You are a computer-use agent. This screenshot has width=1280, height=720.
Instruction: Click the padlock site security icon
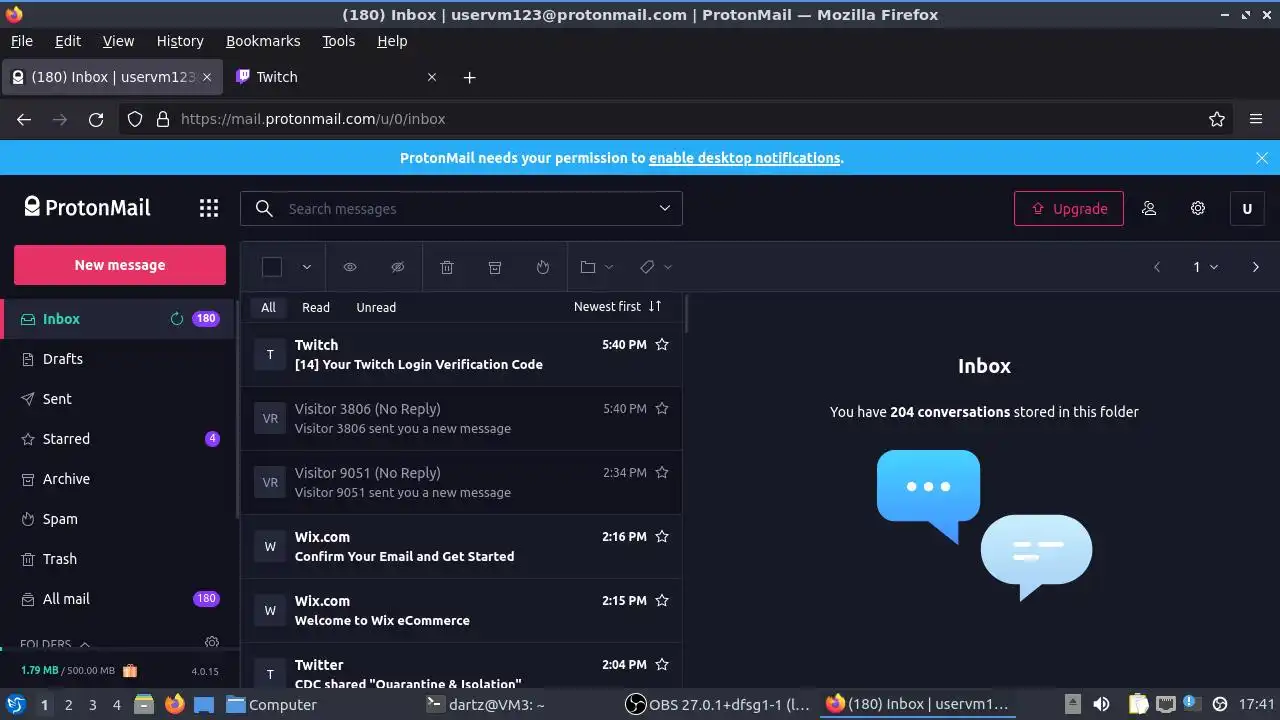pos(163,119)
